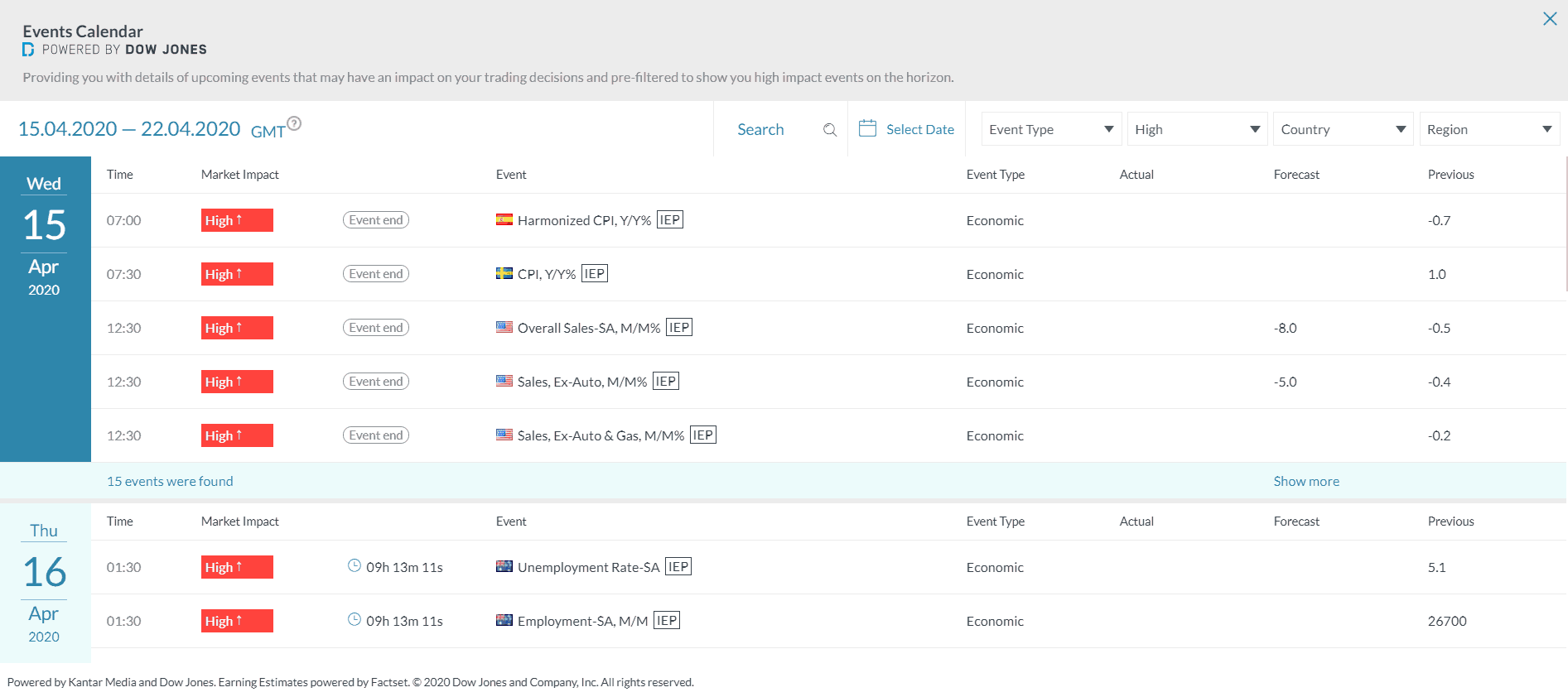Click High impact badge on Harmonized CPI row
1568x697 pixels.
pos(237,220)
